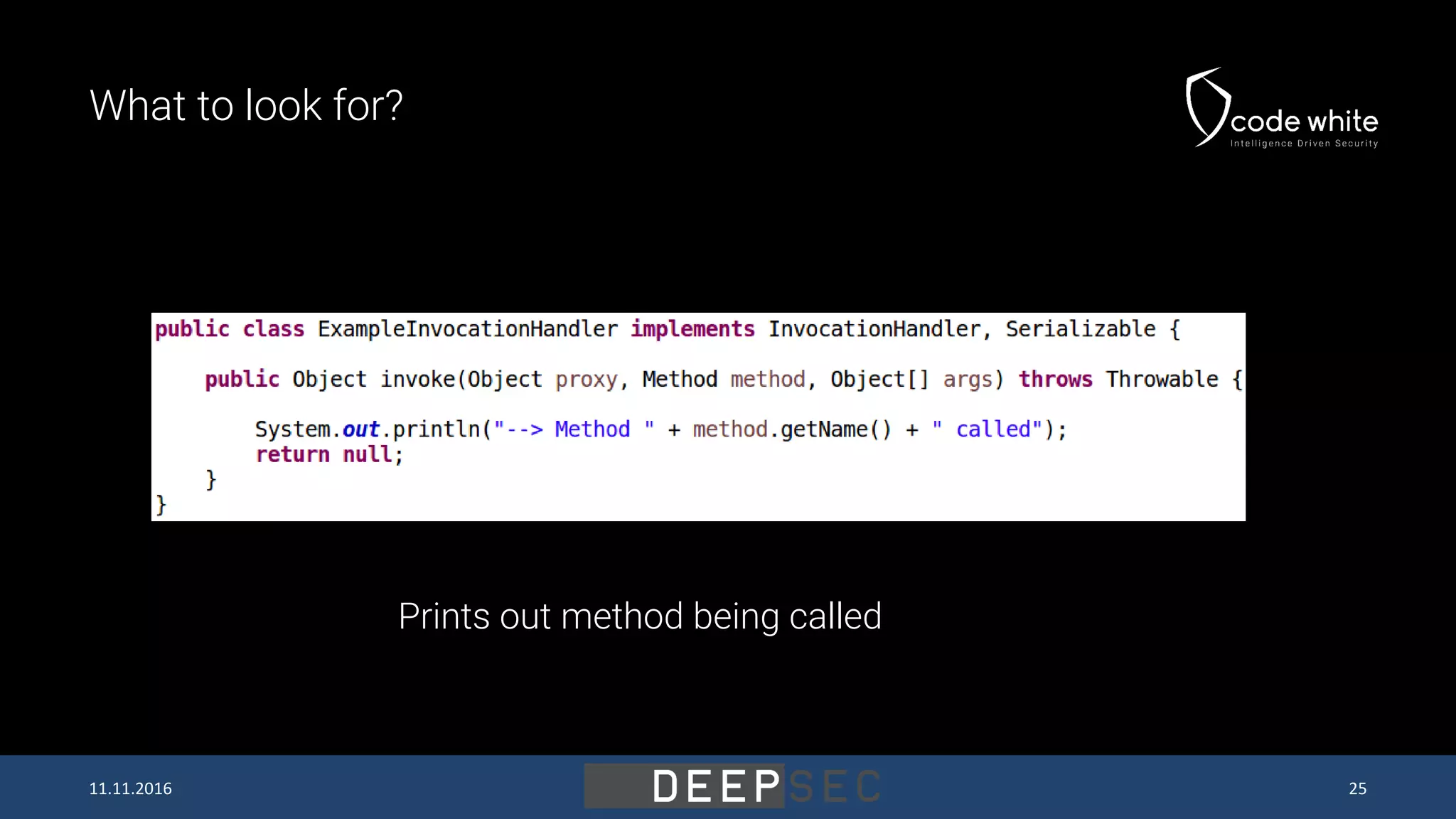The height and width of the screenshot is (819, 1456).
Task: Click the "code white" brand text
Action: [x=1304, y=122]
